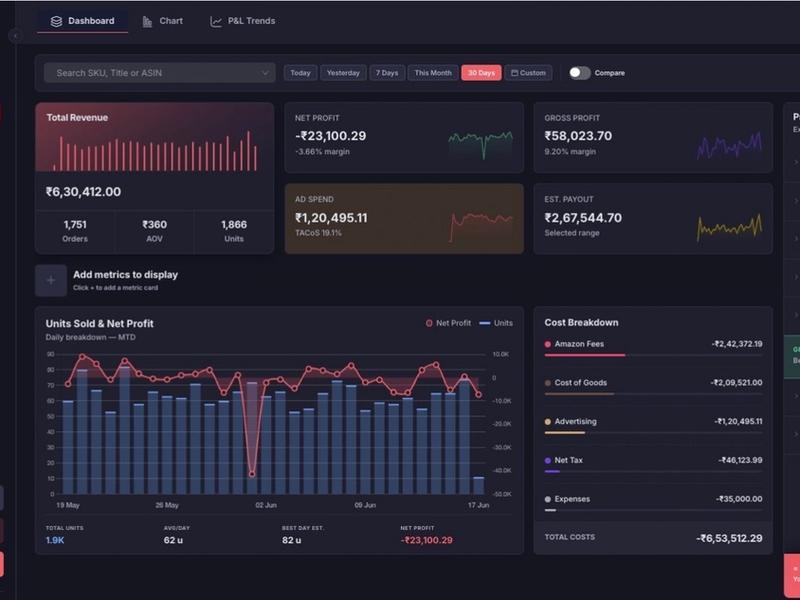Open the Total Revenue card
This screenshot has height=600, width=800.
pyautogui.click(x=155, y=178)
